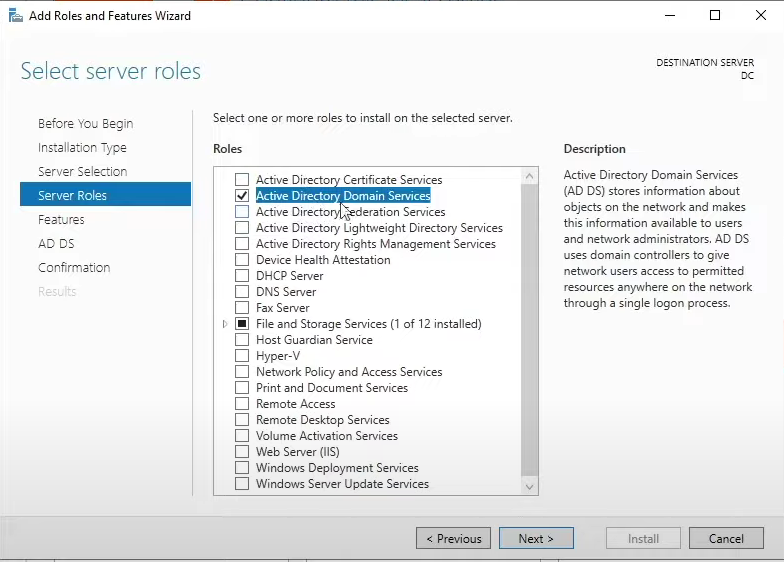
Task: Tick the Fax Server checkbox
Action: click(x=242, y=308)
